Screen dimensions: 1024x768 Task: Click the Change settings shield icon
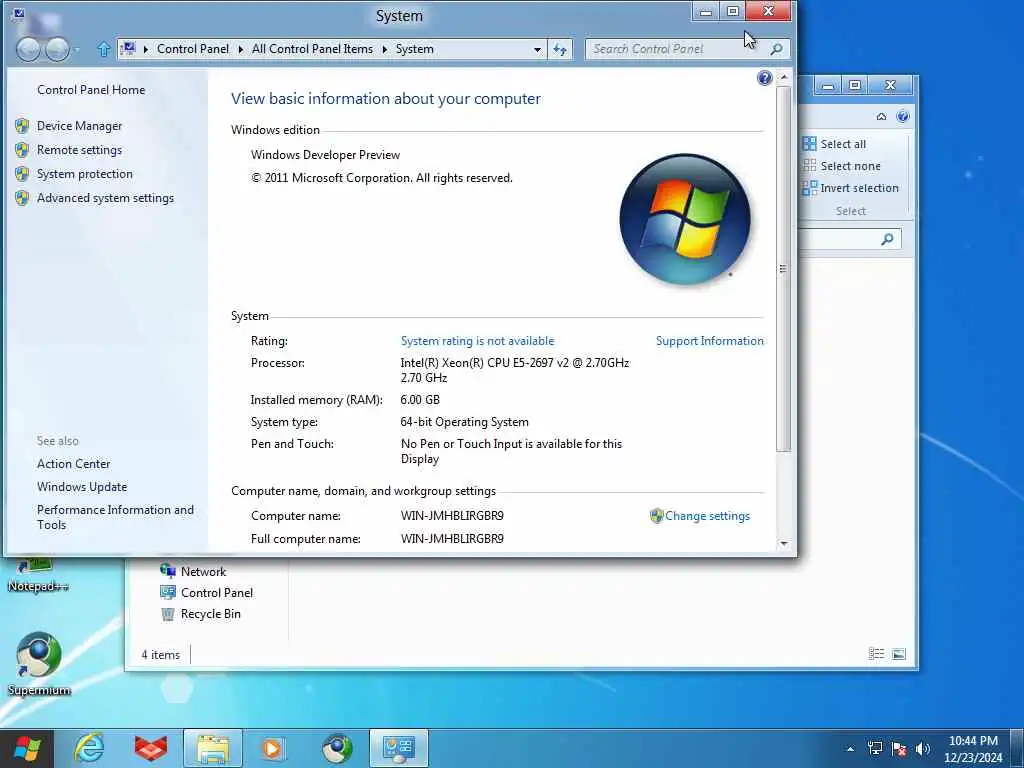tap(656, 516)
